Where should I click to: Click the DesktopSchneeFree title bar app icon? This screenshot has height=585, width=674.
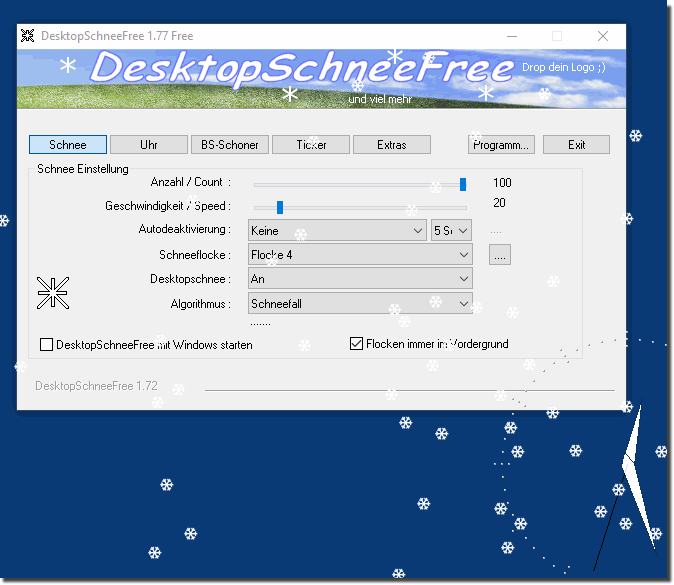point(28,36)
